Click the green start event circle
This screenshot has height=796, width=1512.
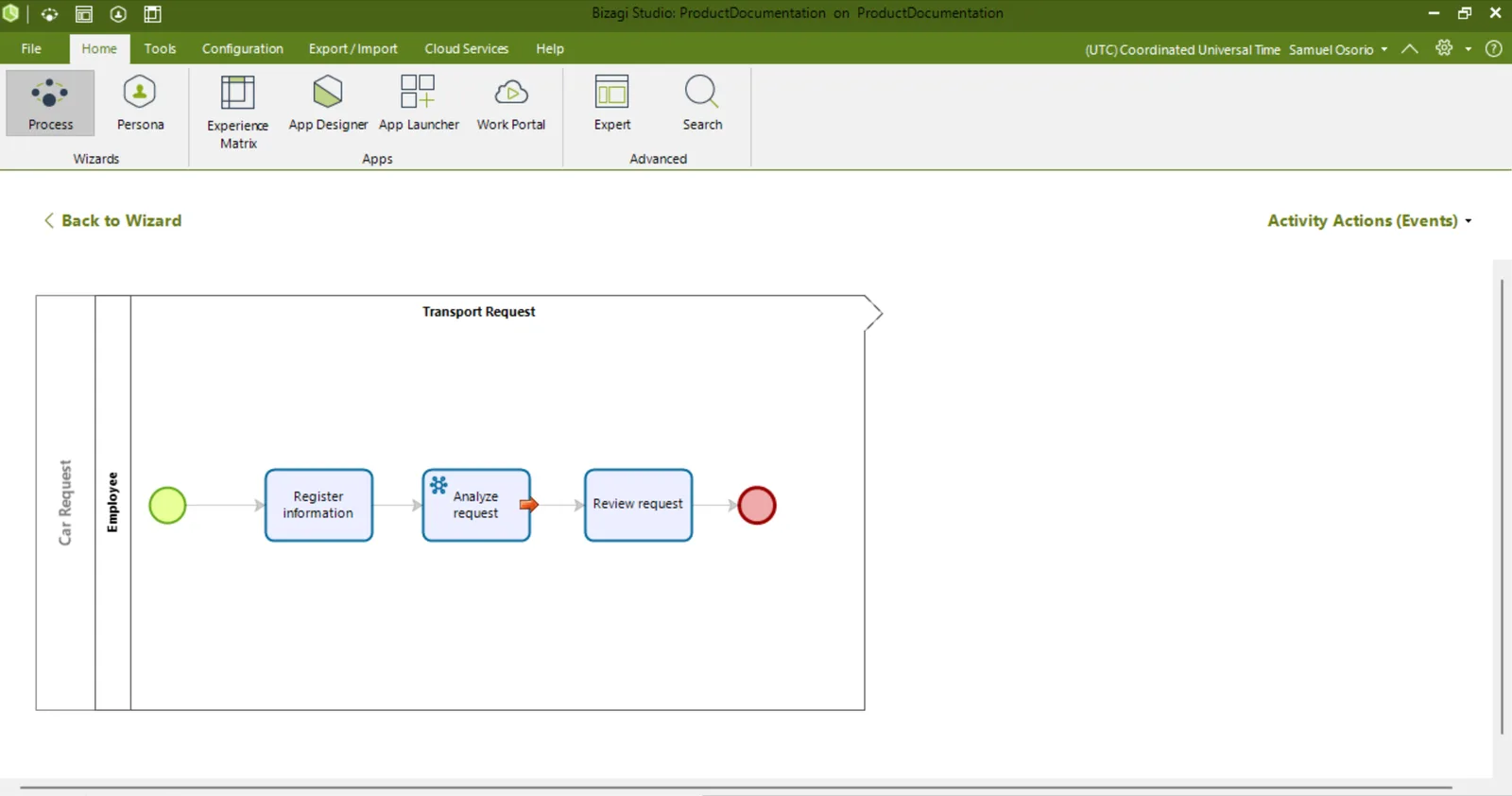167,505
